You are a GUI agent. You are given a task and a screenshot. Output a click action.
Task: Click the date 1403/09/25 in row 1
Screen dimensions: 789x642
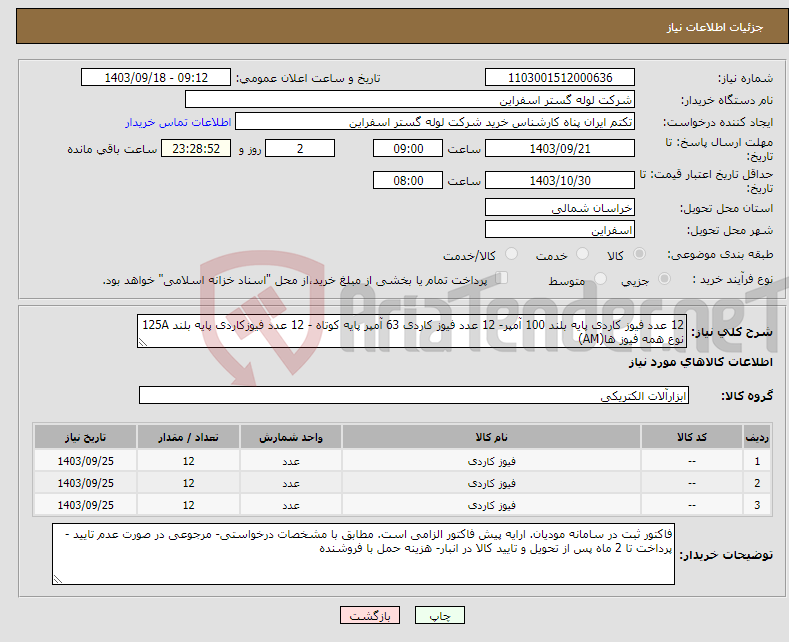86,461
